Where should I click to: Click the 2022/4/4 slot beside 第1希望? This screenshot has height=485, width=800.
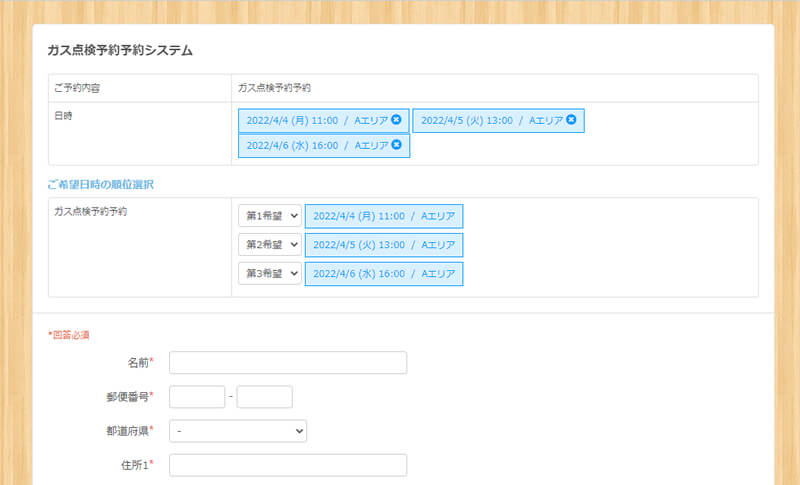tap(384, 216)
